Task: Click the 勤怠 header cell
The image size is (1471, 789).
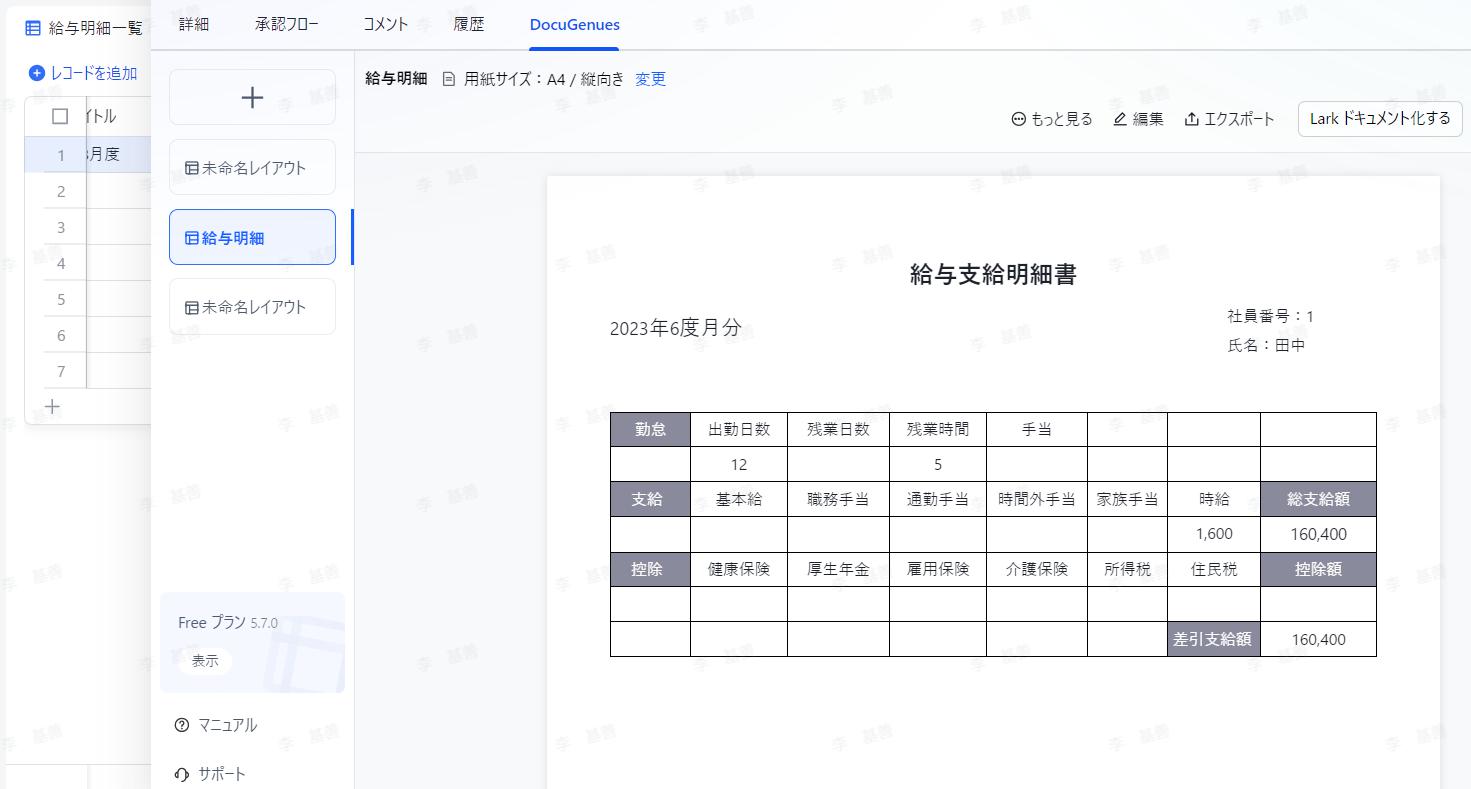Action: click(650, 429)
